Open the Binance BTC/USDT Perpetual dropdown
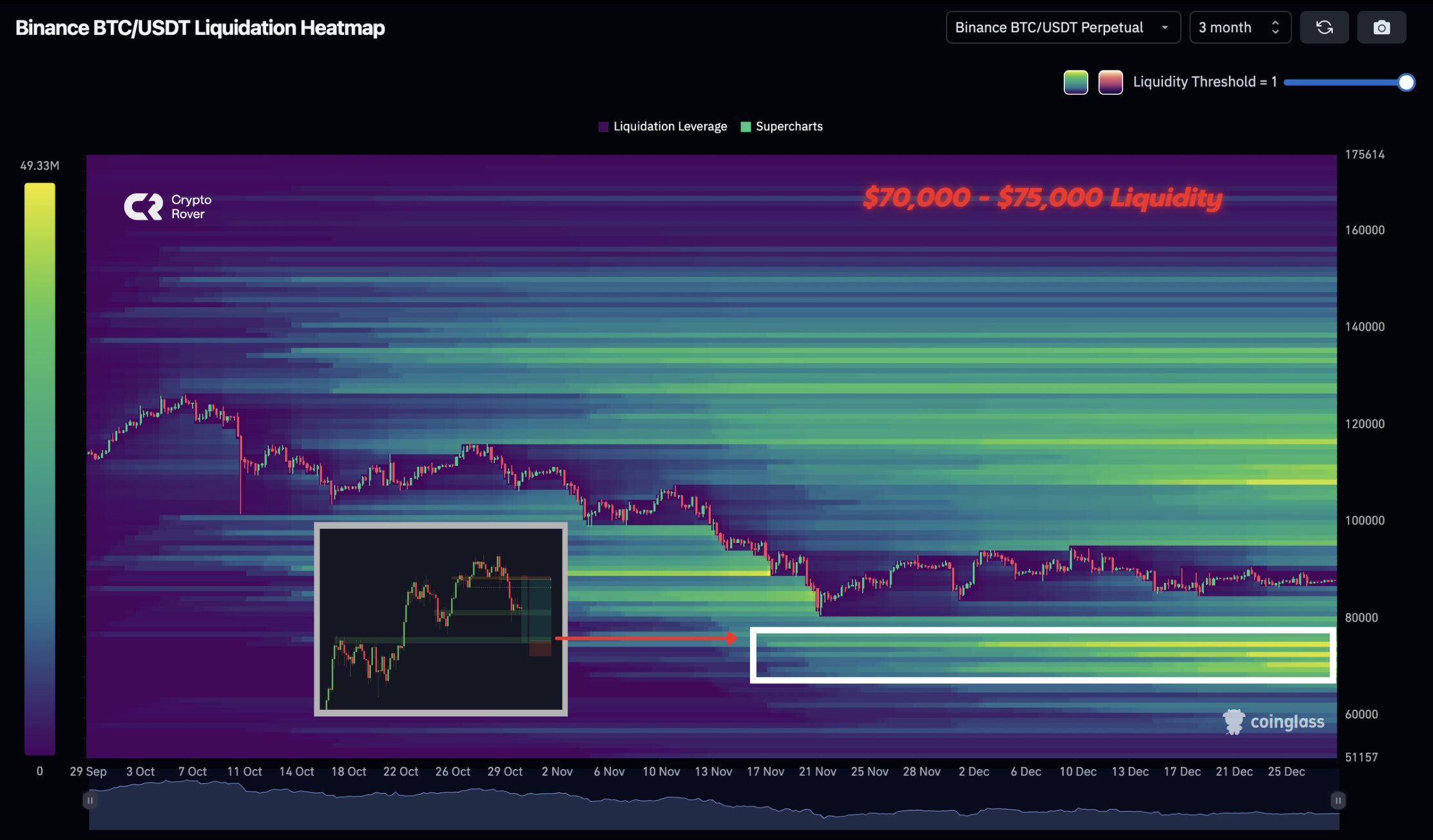This screenshot has width=1433, height=840. click(1063, 28)
